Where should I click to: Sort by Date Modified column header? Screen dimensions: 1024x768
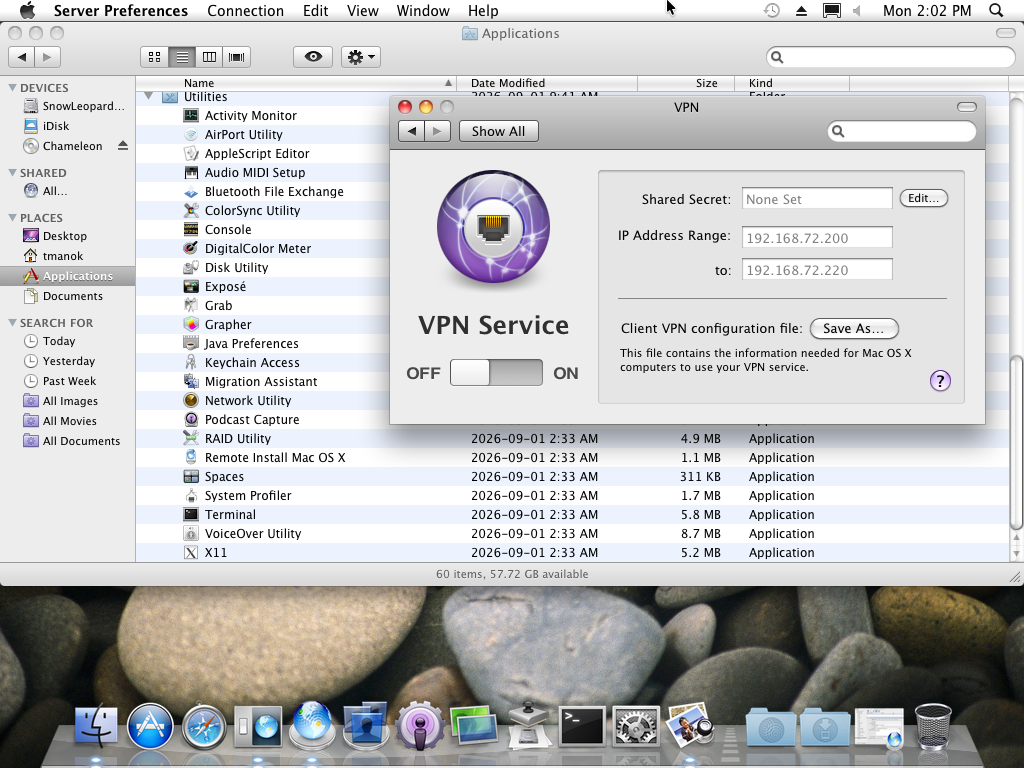click(547, 83)
